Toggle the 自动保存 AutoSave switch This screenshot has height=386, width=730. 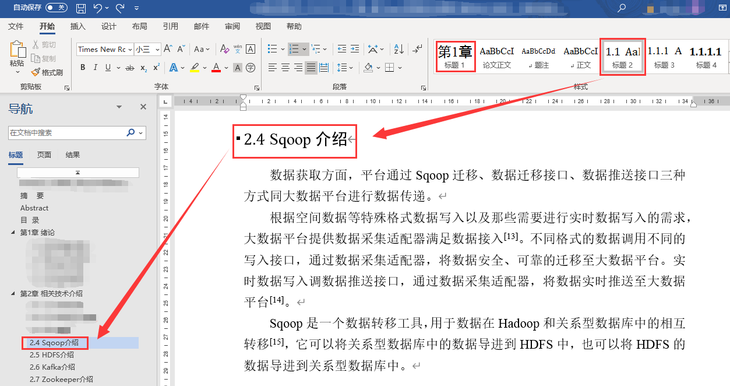pos(56,8)
